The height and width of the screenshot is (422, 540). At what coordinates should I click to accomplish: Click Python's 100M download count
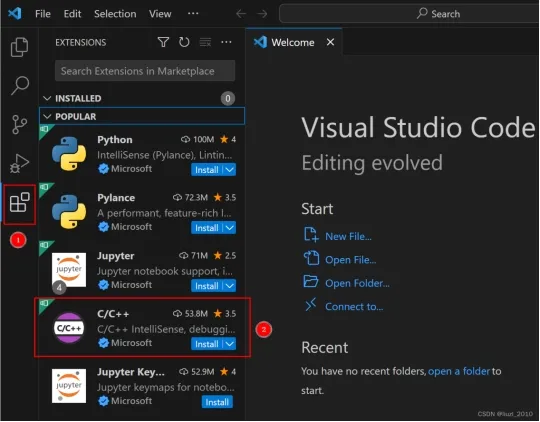[198, 139]
